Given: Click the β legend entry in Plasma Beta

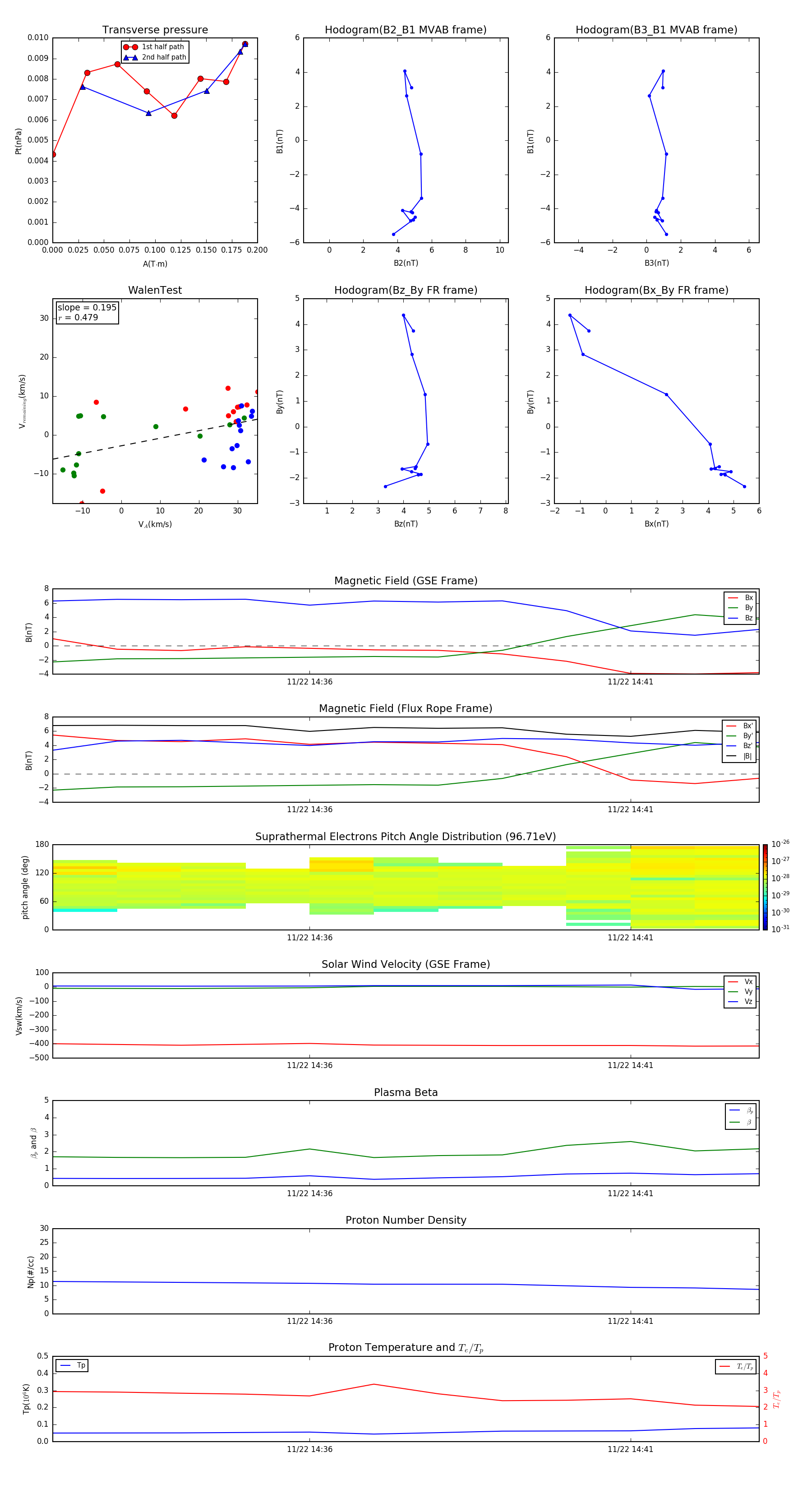Looking at the screenshot, I should point(741,1122).
